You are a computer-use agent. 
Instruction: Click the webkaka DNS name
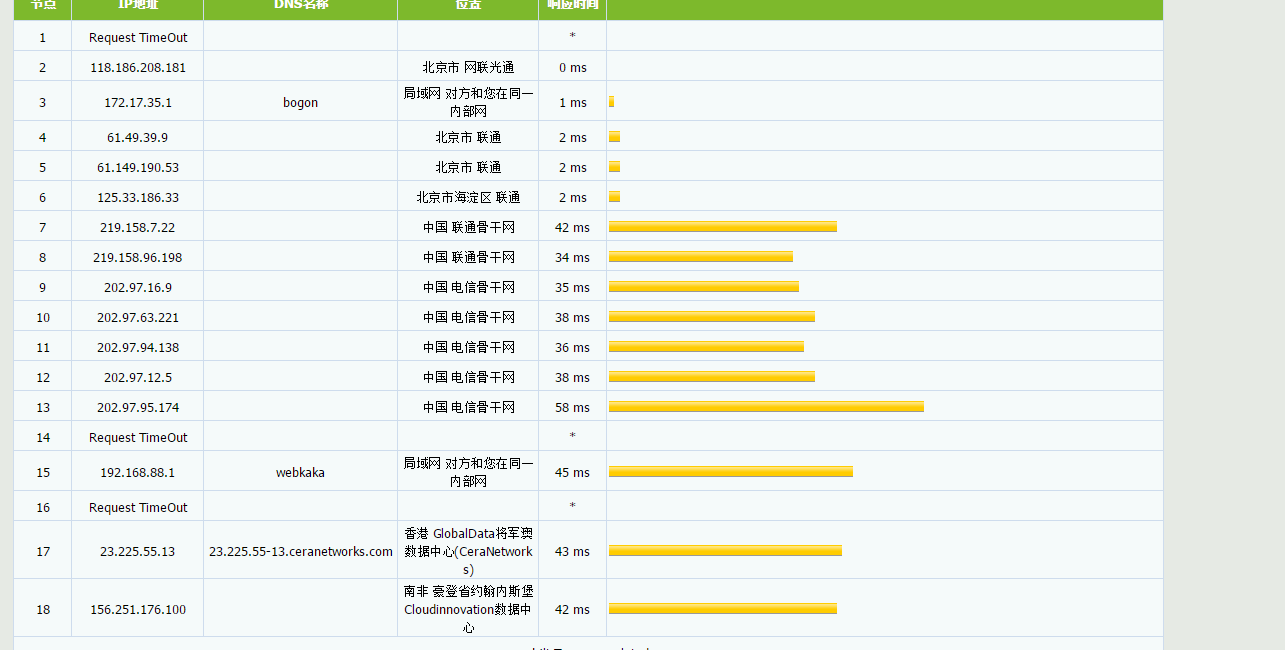300,472
